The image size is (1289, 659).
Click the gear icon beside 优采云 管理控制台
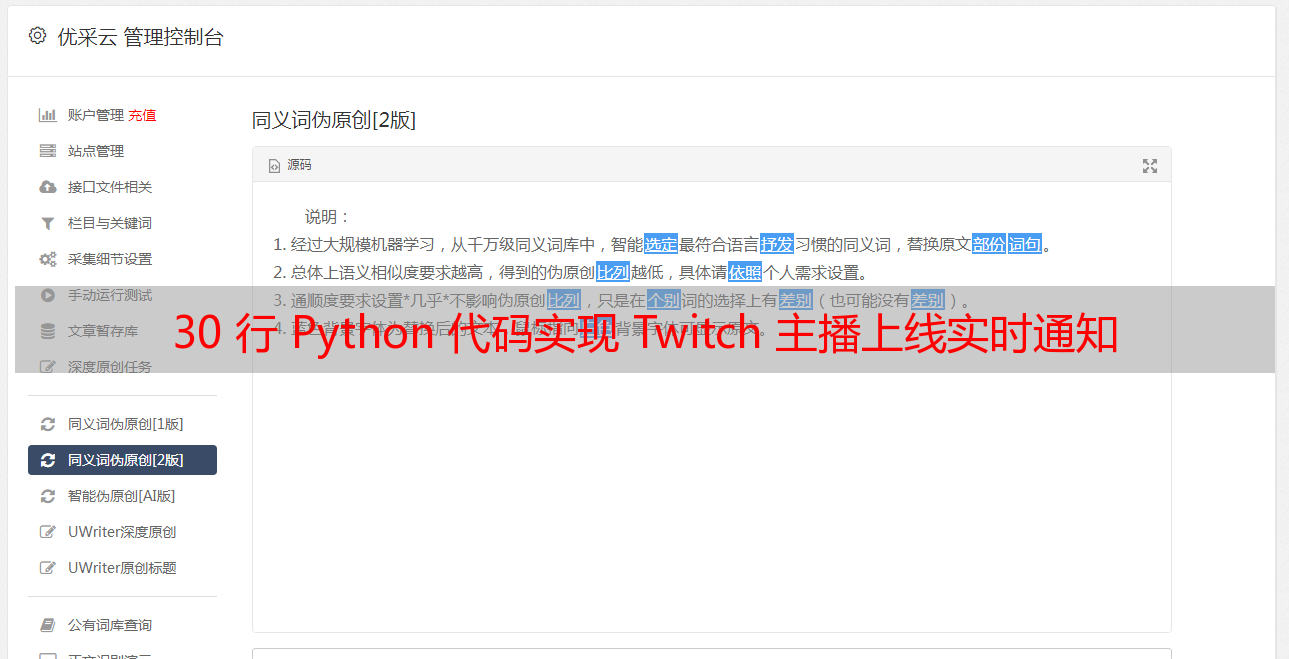[37, 37]
